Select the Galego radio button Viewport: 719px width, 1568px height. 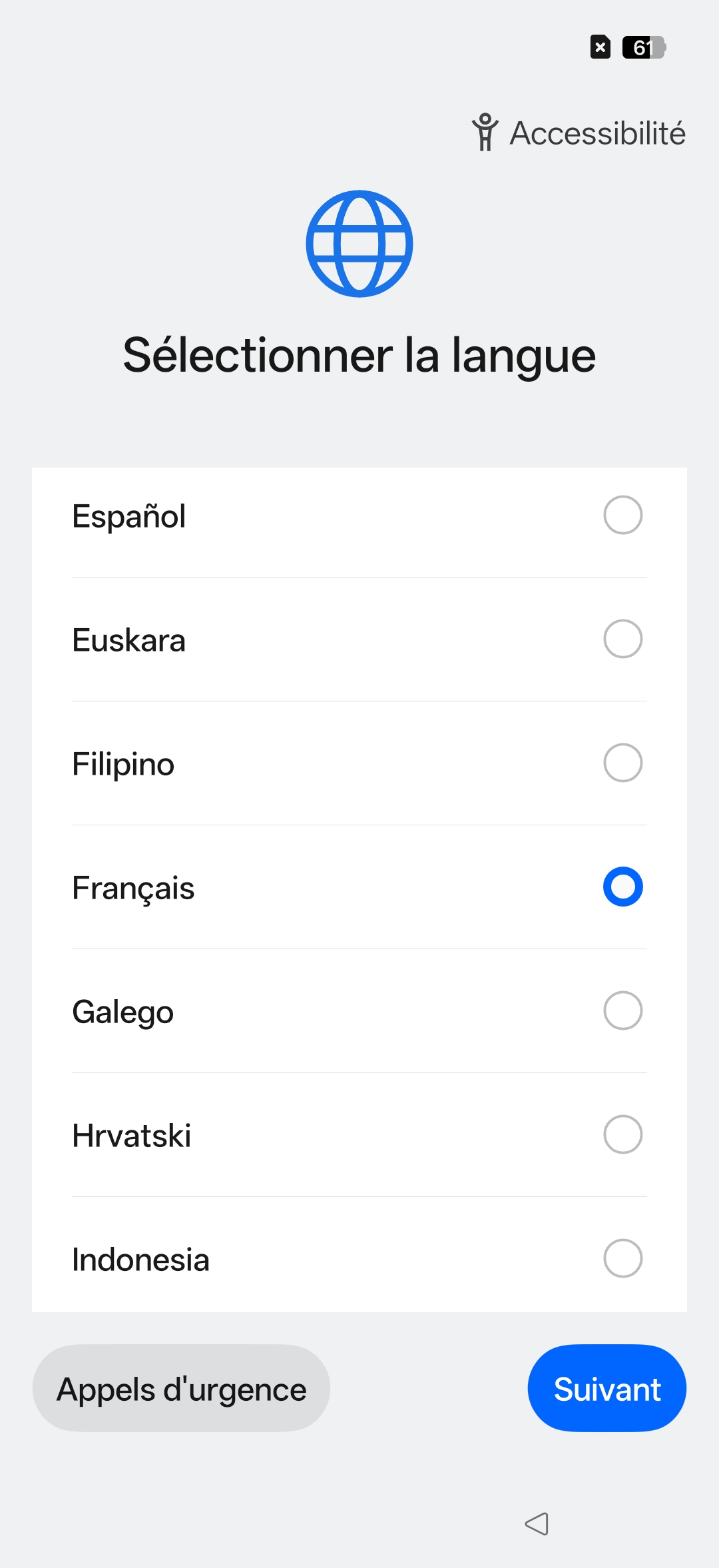[622, 1010]
